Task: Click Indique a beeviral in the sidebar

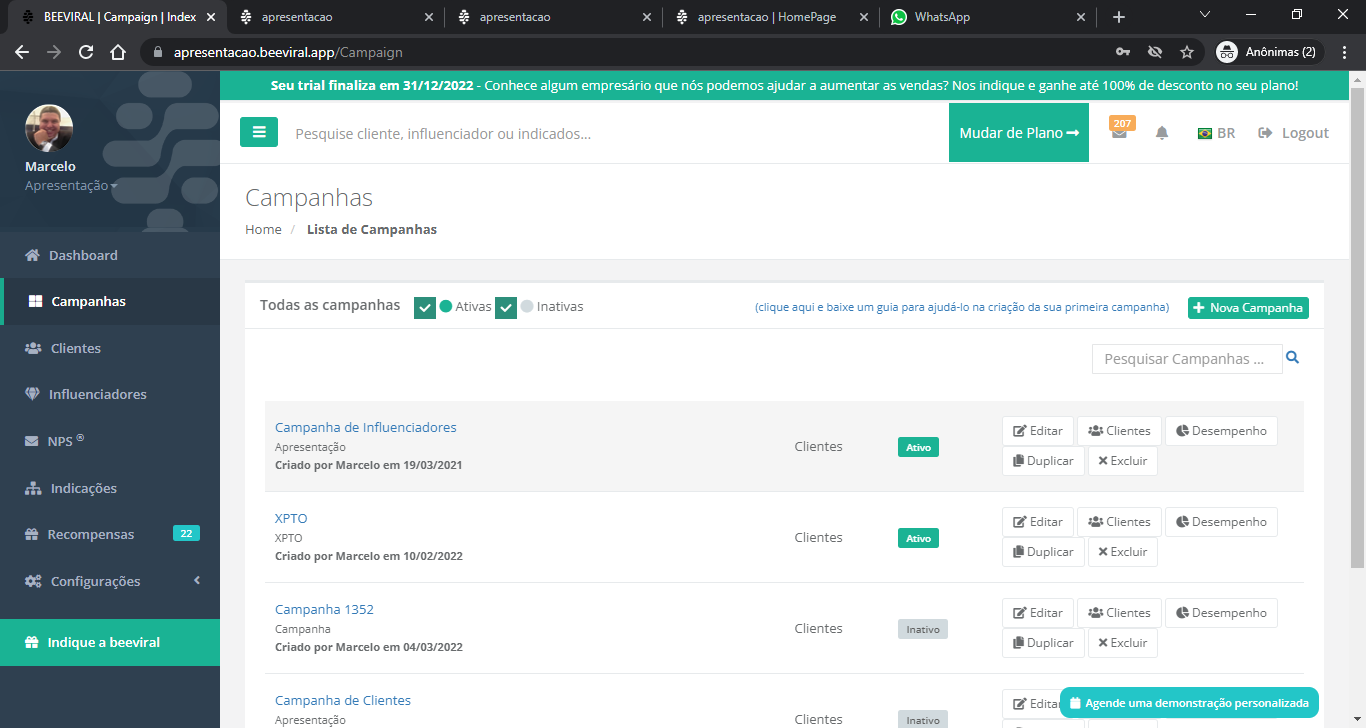Action: 110,642
